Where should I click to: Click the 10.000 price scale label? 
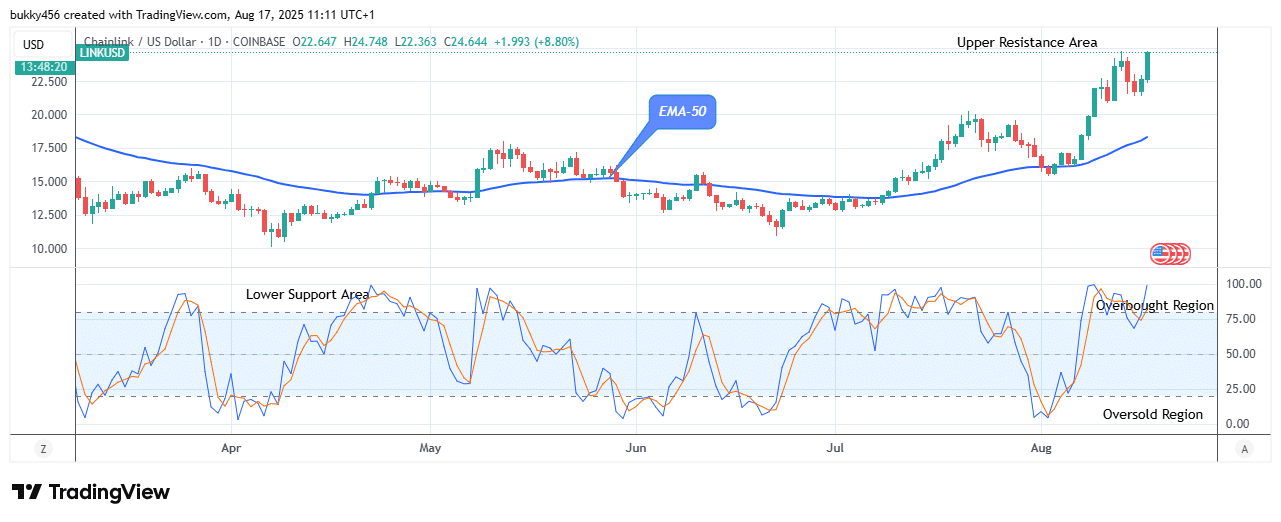pyautogui.click(x=50, y=249)
